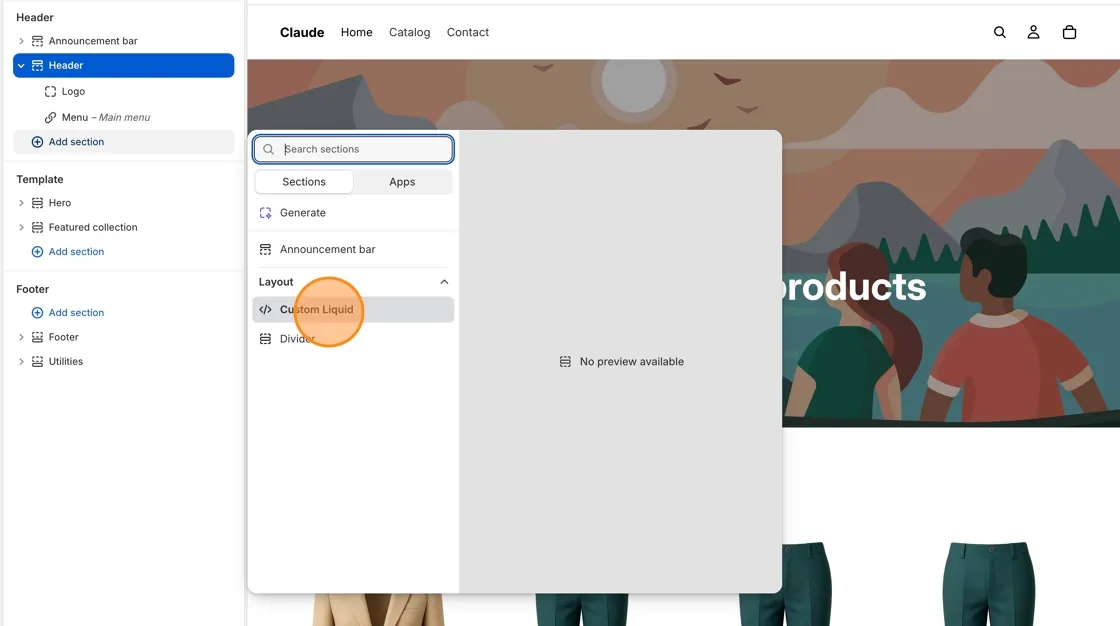Open the Catalog menu link in preview
Image resolution: width=1120 pixels, height=626 pixels.
click(409, 32)
